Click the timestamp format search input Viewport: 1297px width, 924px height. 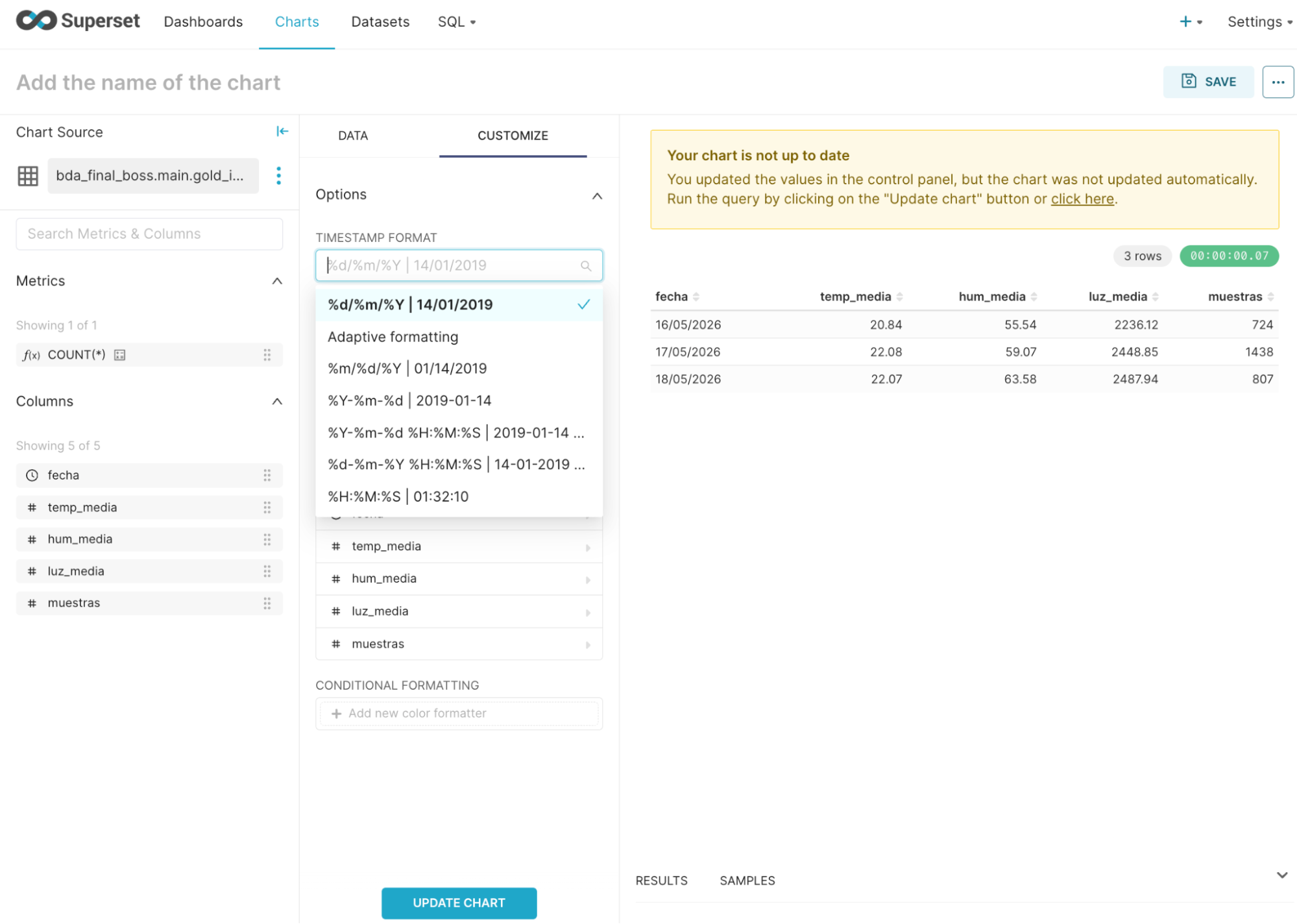pyautogui.click(x=459, y=265)
